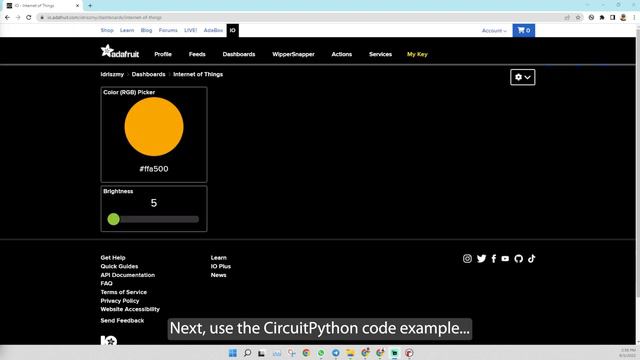Bookmark this page with the star
Viewport: 640px width, 360px height.
578,18
